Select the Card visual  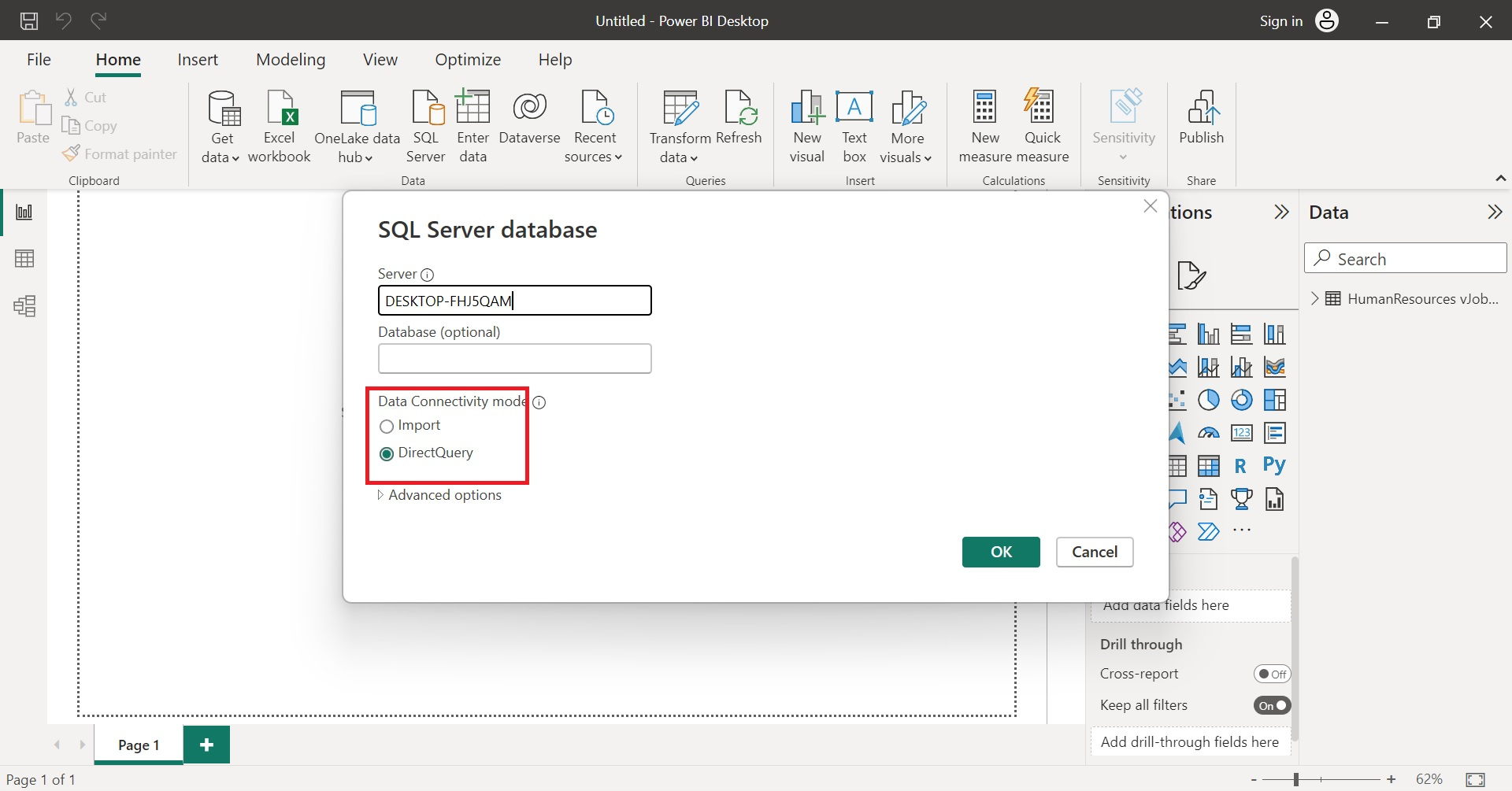pos(1242,433)
